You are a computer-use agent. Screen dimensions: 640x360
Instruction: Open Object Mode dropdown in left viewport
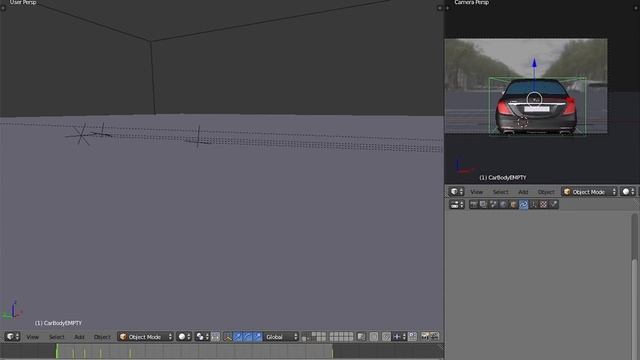146,337
